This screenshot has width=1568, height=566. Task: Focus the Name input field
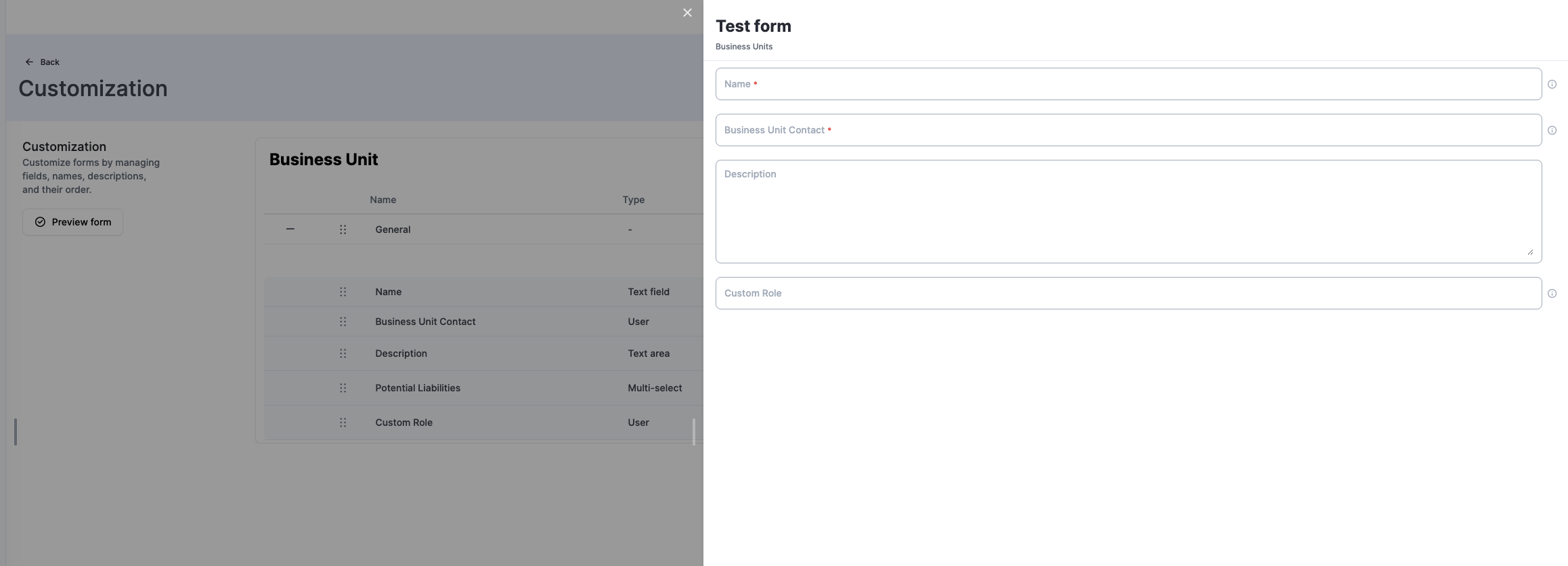1128,84
